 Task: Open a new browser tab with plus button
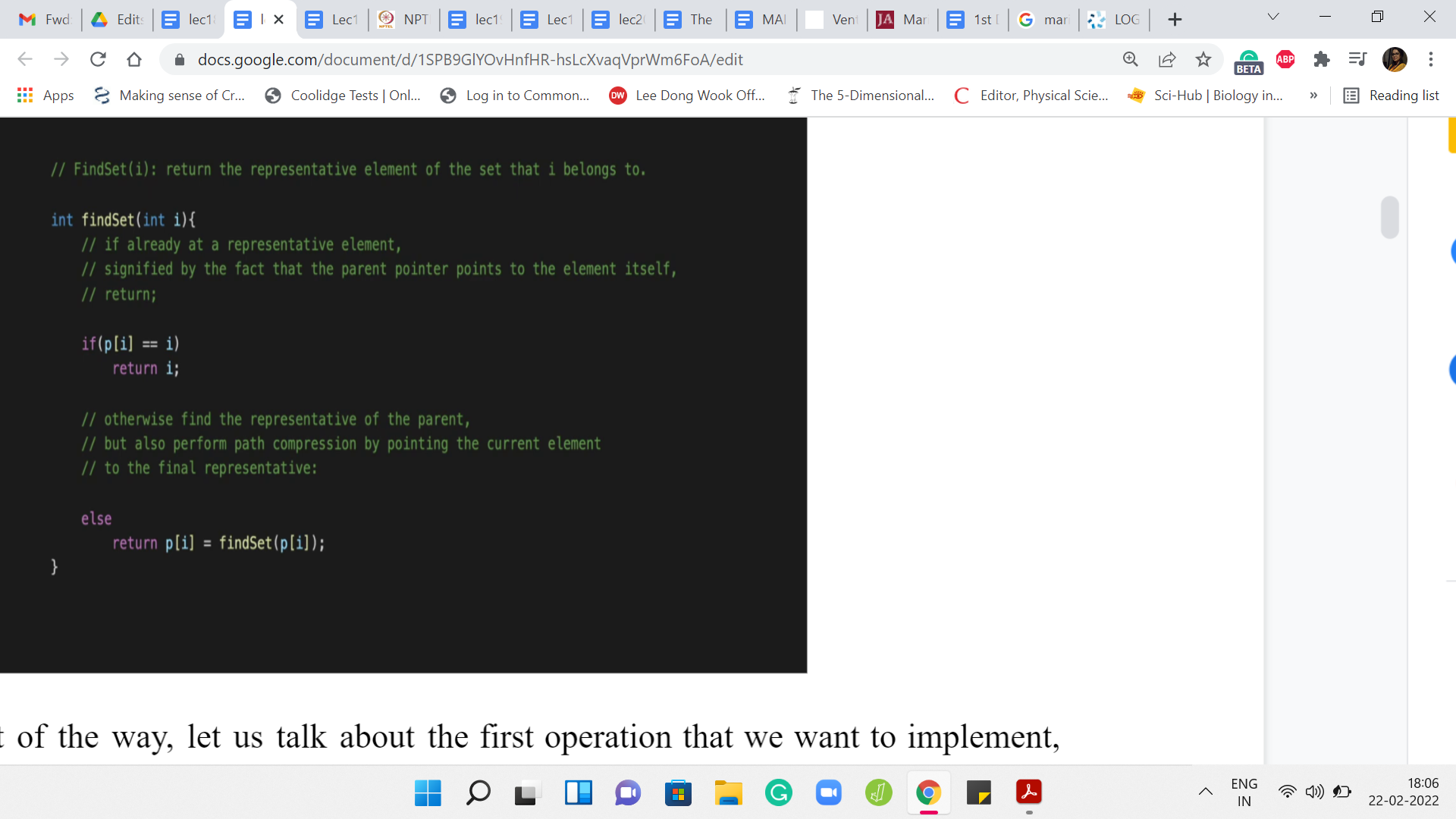pos(1175,20)
